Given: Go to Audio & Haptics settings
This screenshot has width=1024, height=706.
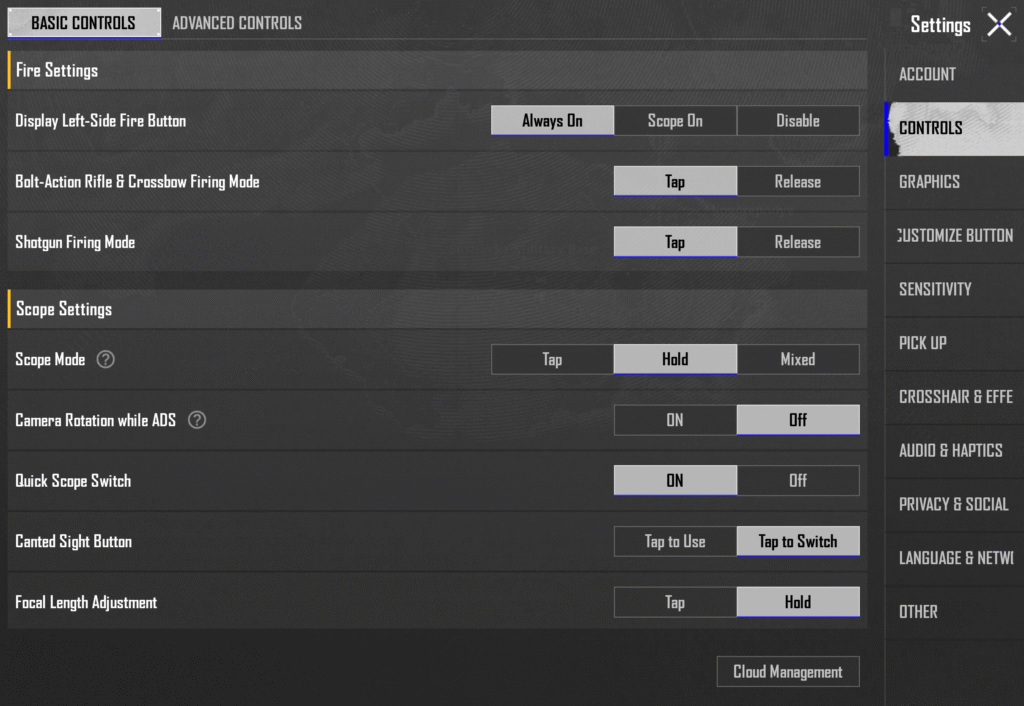Looking at the screenshot, I should click(x=950, y=450).
